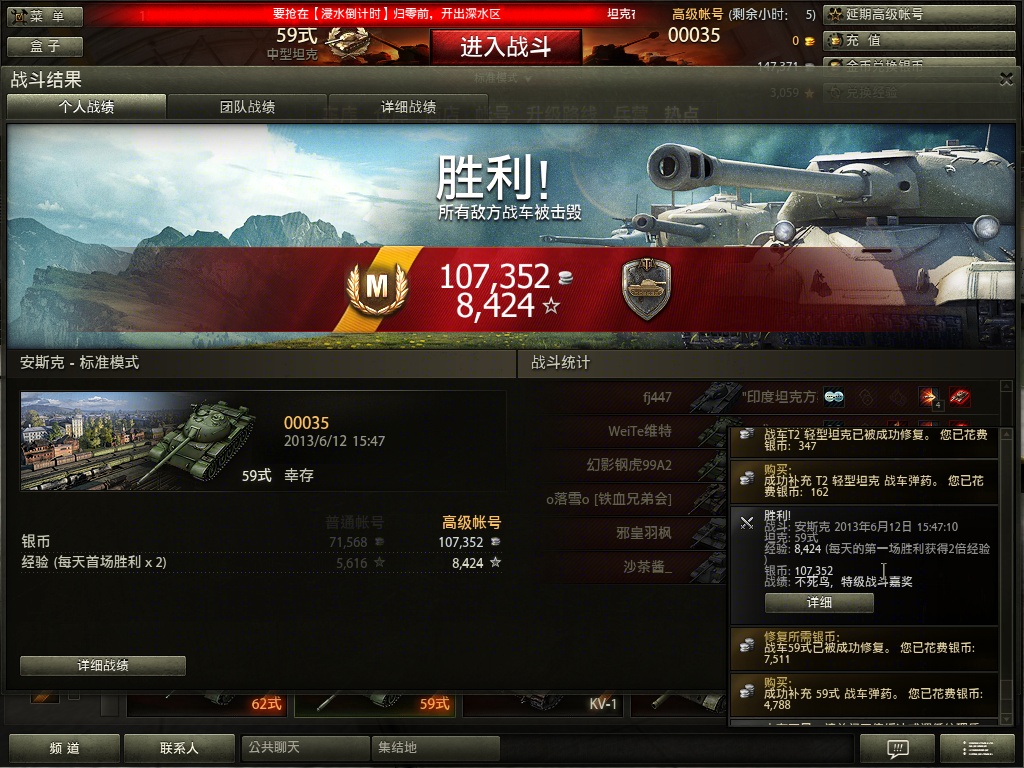The width and height of the screenshot is (1024, 768).
Task: Open the chat speech bubble icon
Action: [897, 748]
